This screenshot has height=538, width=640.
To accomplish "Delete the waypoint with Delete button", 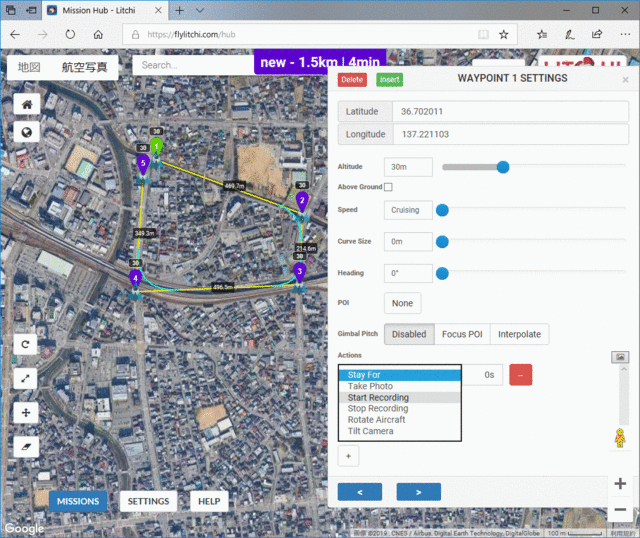I will coord(352,80).
